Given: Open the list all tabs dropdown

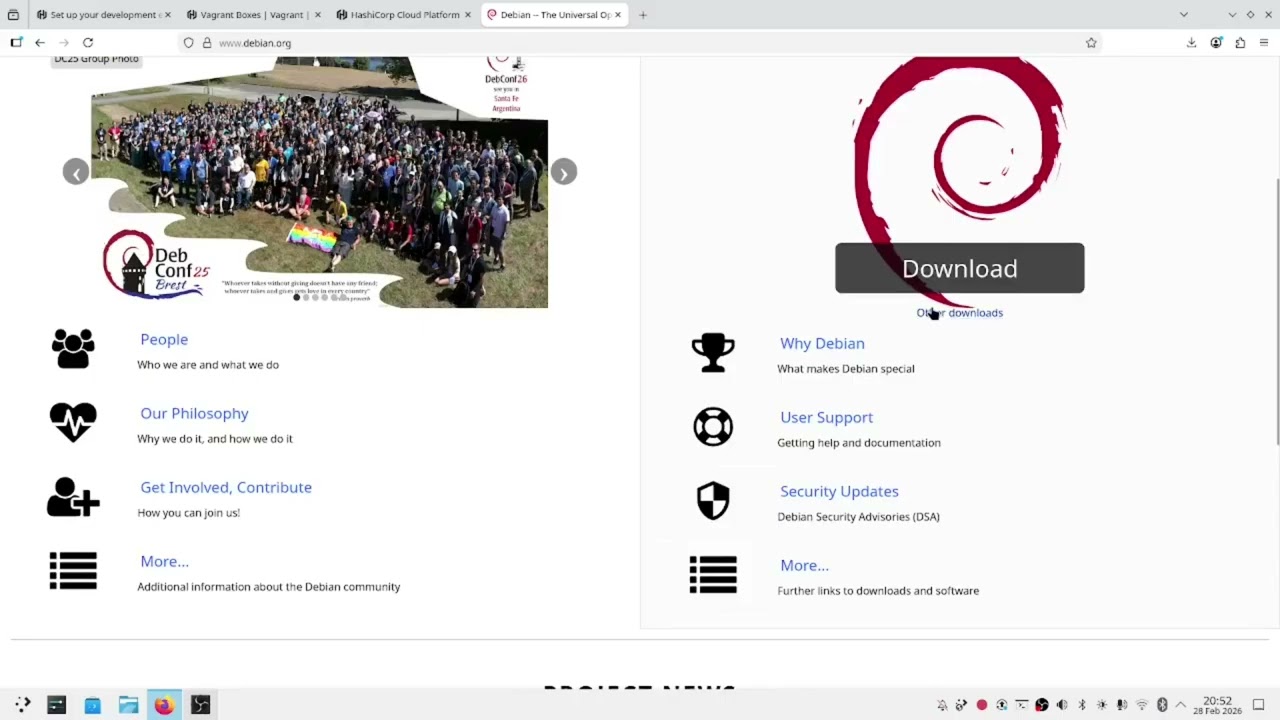Looking at the screenshot, I should pos(1184,15).
